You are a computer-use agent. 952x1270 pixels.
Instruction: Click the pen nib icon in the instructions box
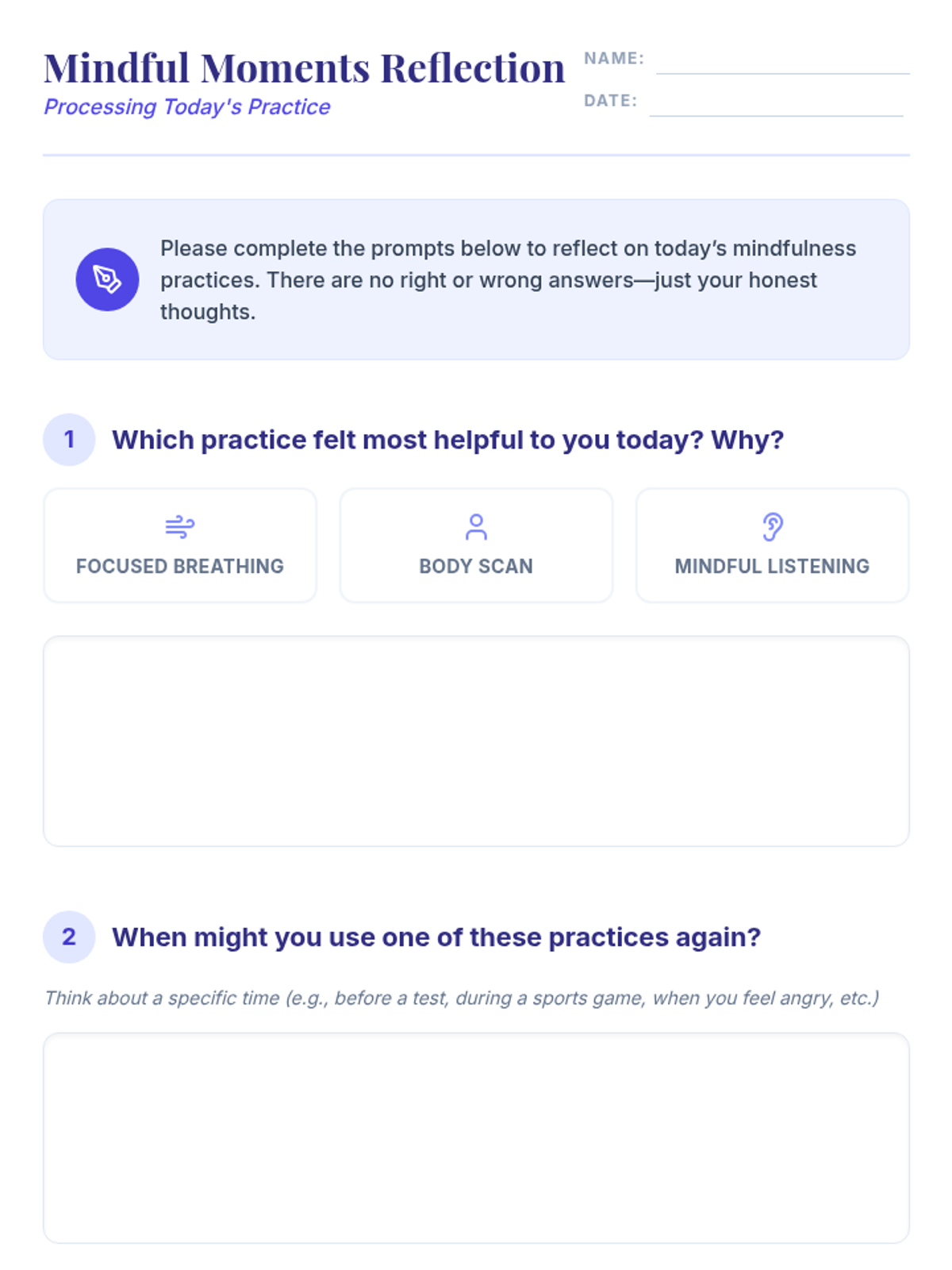tap(107, 279)
